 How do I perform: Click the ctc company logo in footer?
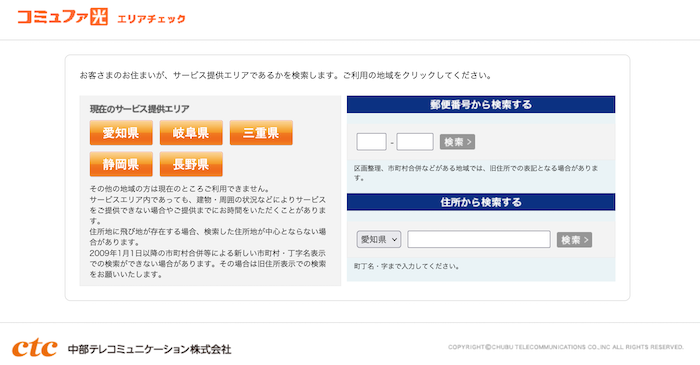pos(35,348)
